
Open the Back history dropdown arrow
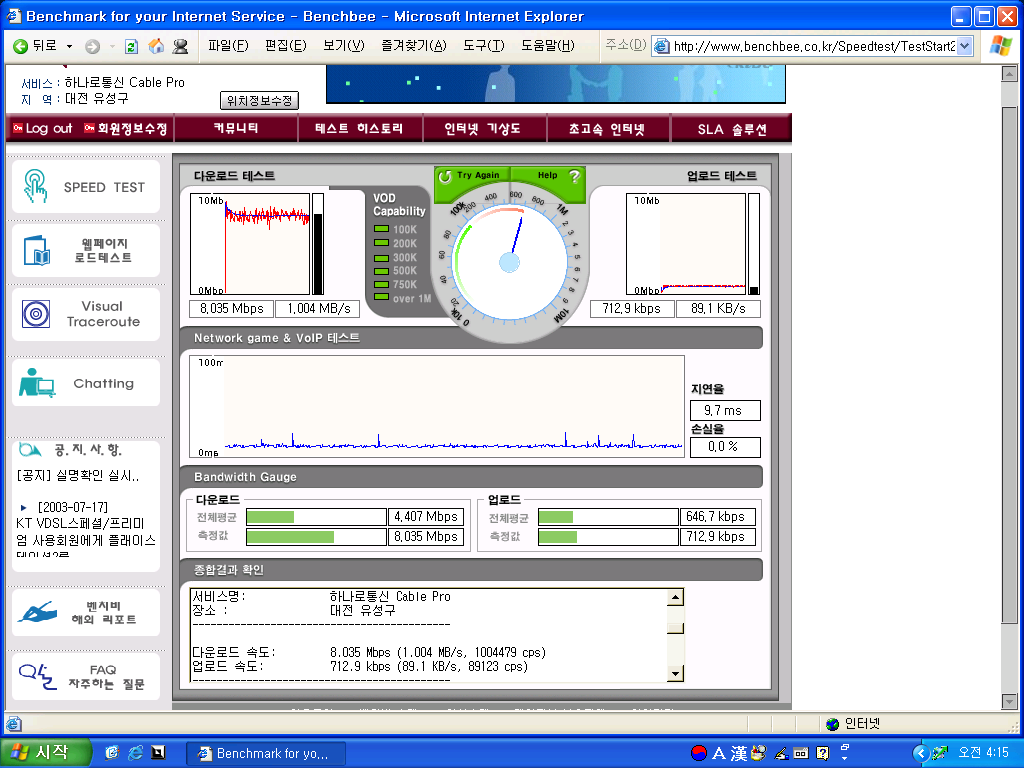point(69,46)
